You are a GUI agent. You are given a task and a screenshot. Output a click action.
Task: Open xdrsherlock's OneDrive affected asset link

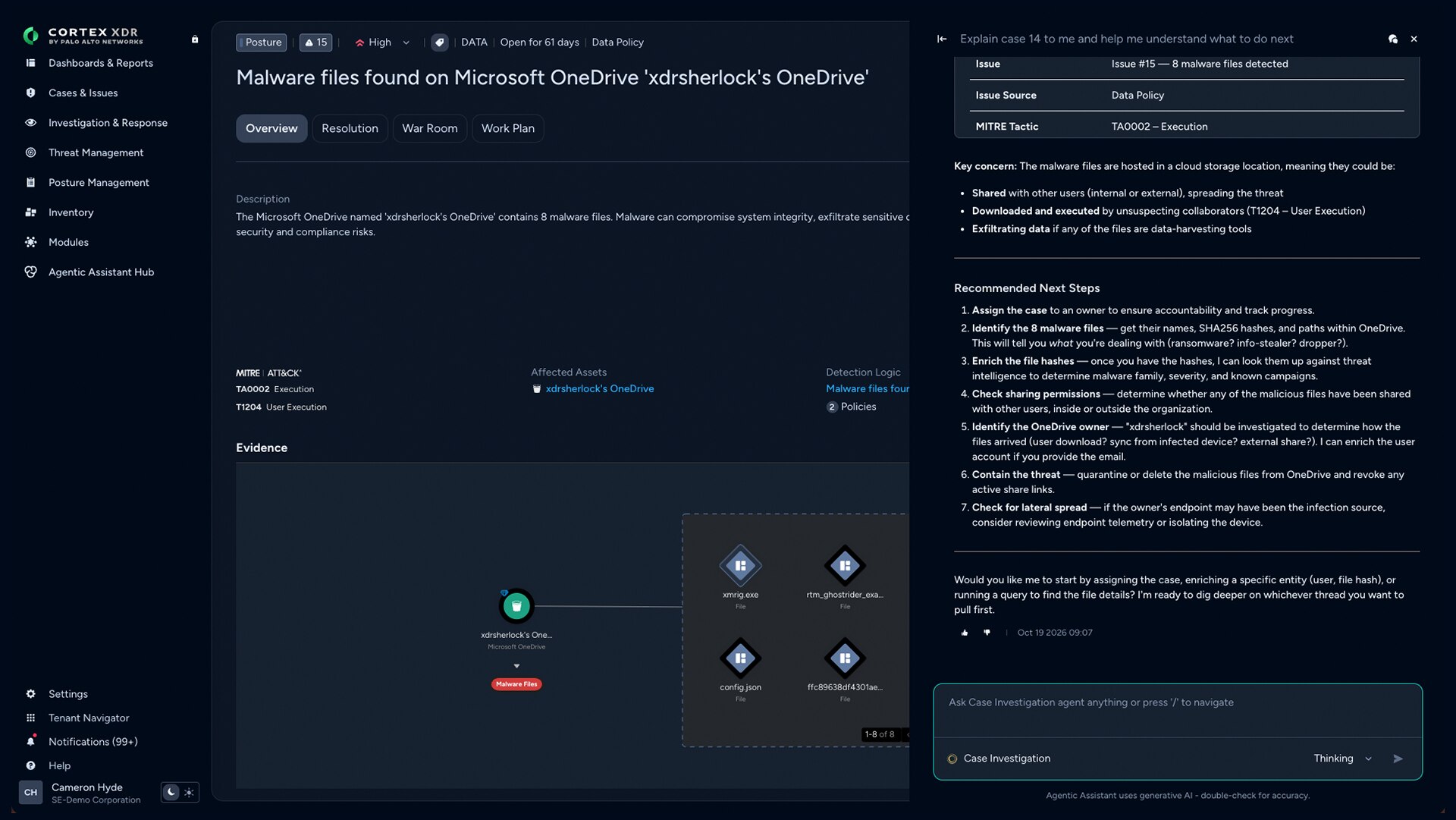tap(599, 388)
